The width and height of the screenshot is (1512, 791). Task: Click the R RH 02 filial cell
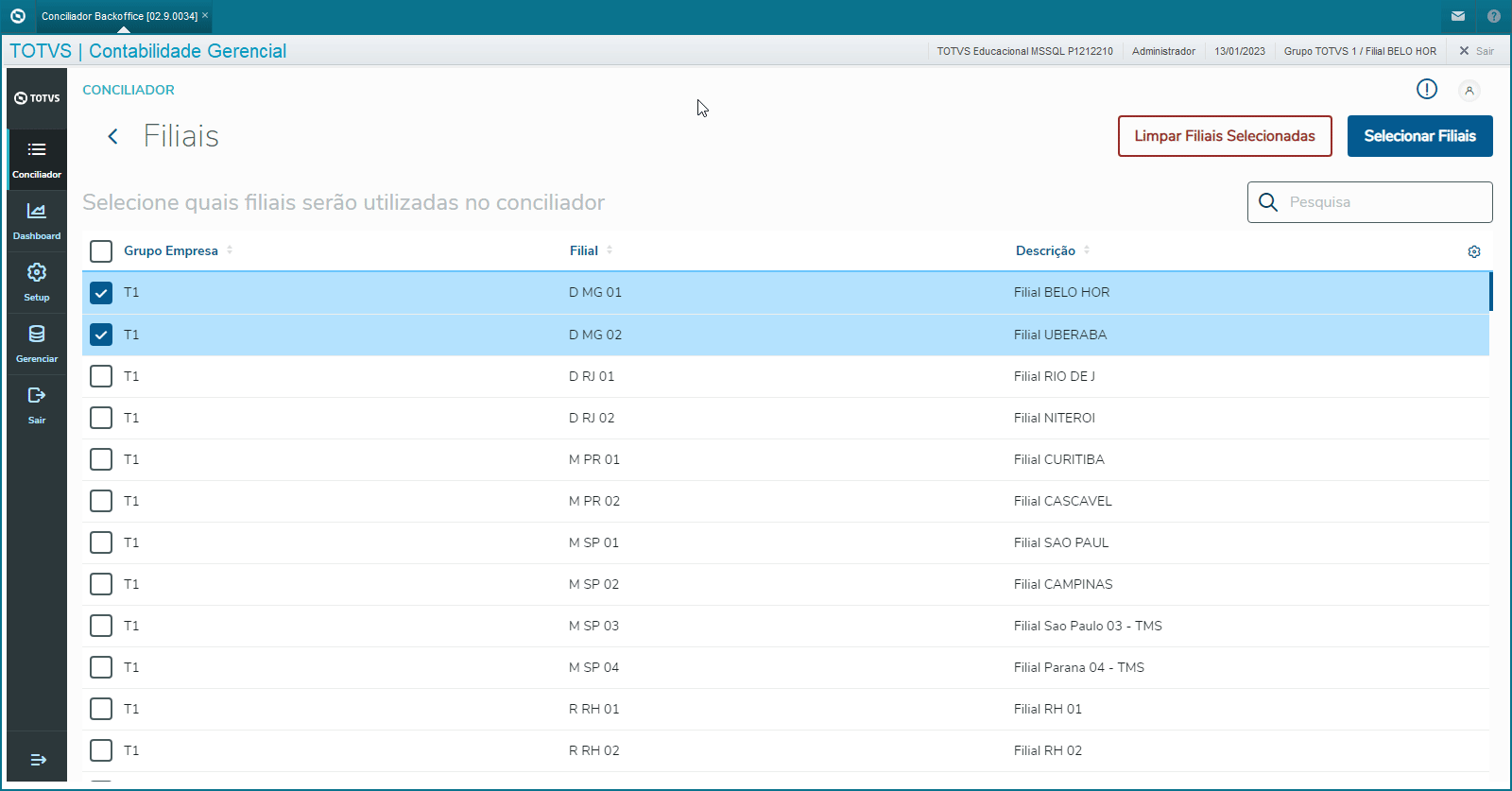(594, 750)
